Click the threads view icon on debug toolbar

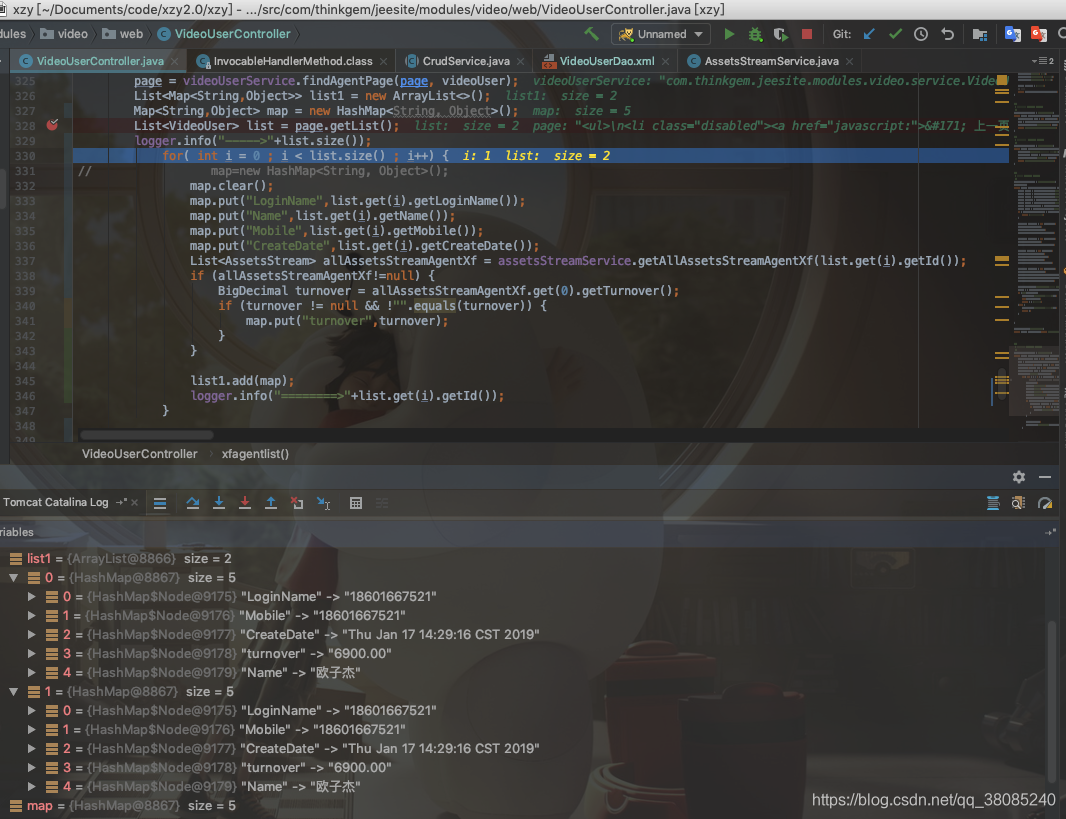point(993,503)
